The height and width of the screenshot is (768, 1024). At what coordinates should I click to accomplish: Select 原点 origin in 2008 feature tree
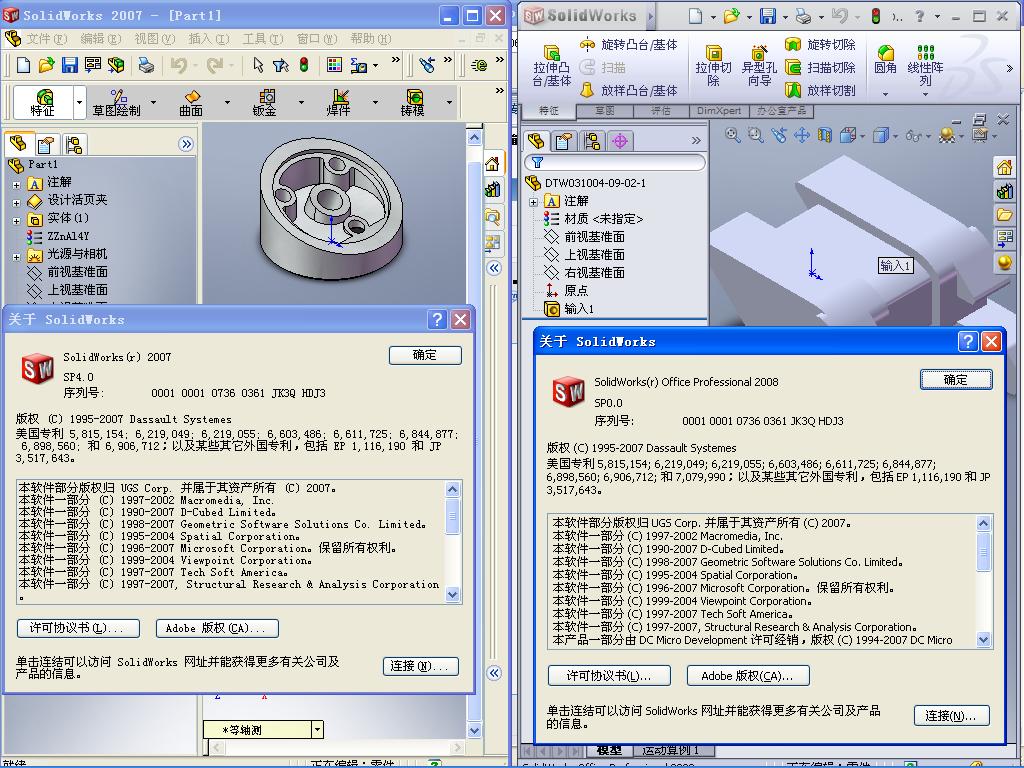(576, 291)
